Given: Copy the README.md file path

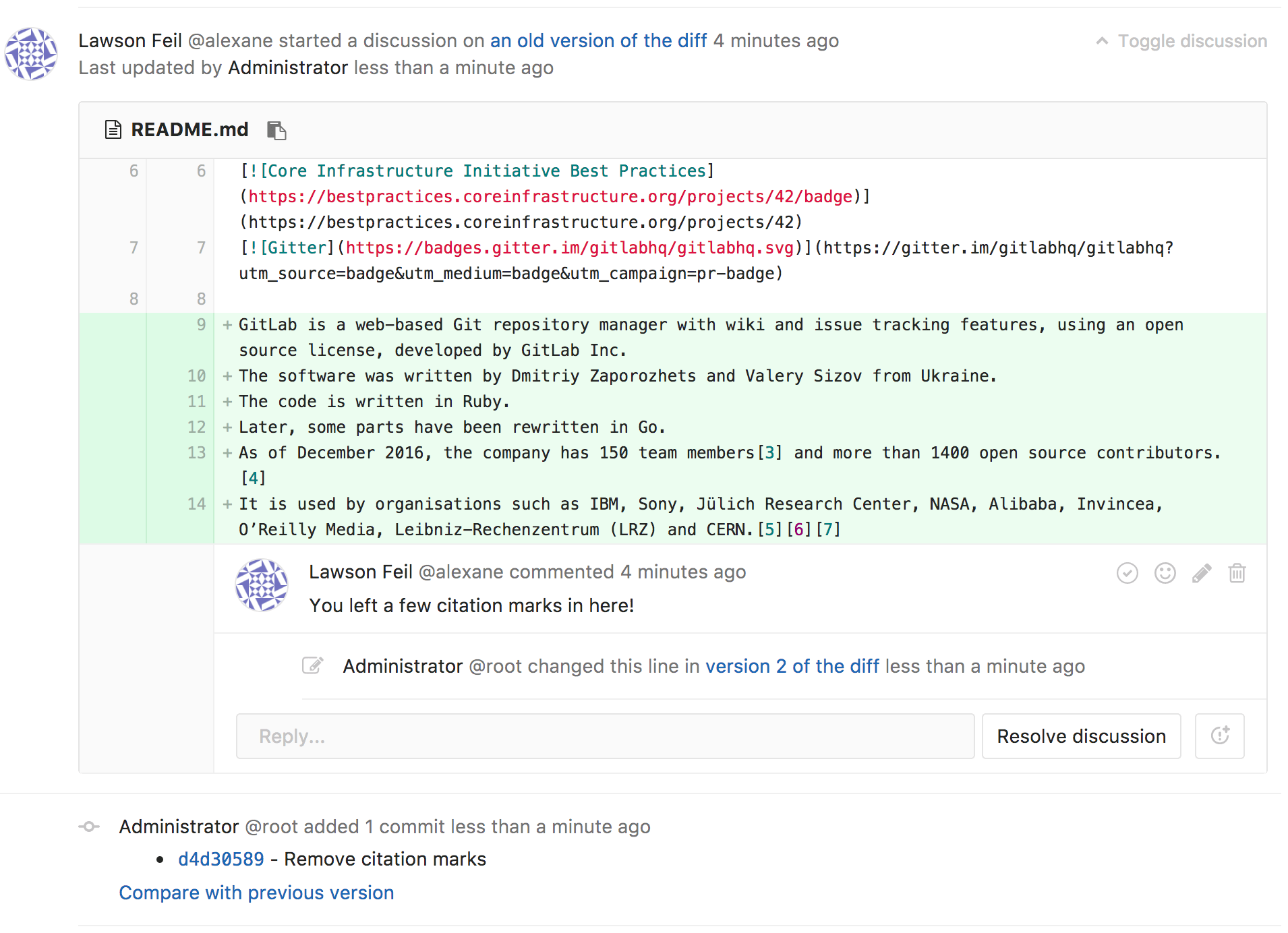Looking at the screenshot, I should [276, 129].
